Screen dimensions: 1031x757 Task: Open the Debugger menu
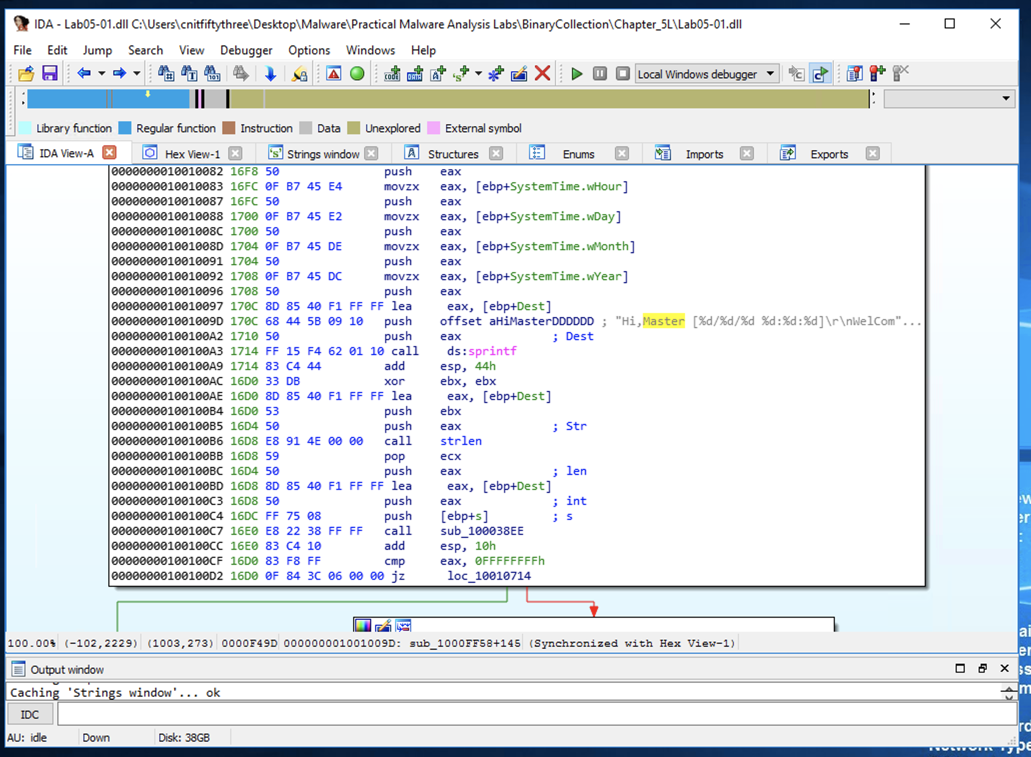(246, 50)
